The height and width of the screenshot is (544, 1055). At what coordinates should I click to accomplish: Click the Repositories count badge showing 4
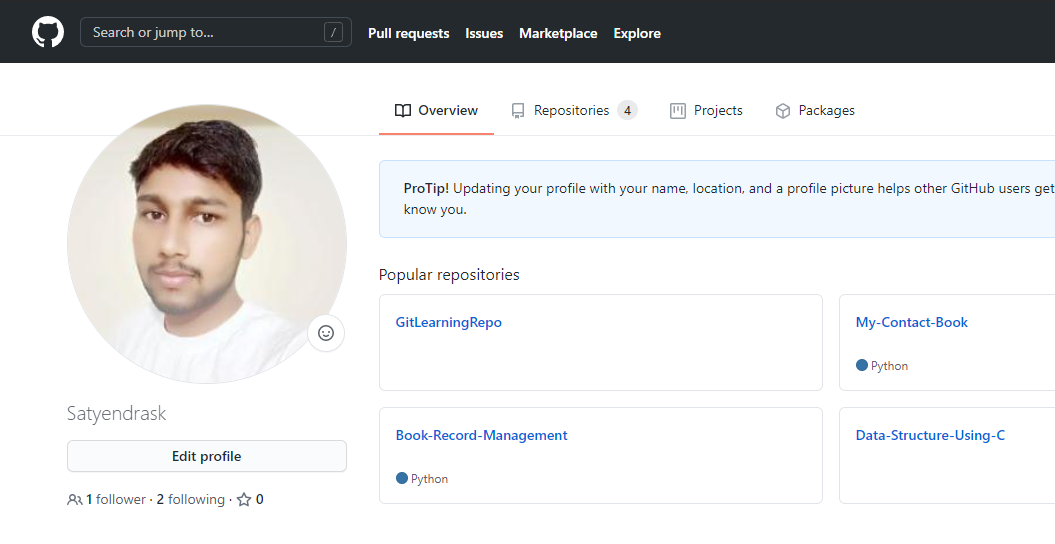coord(627,110)
